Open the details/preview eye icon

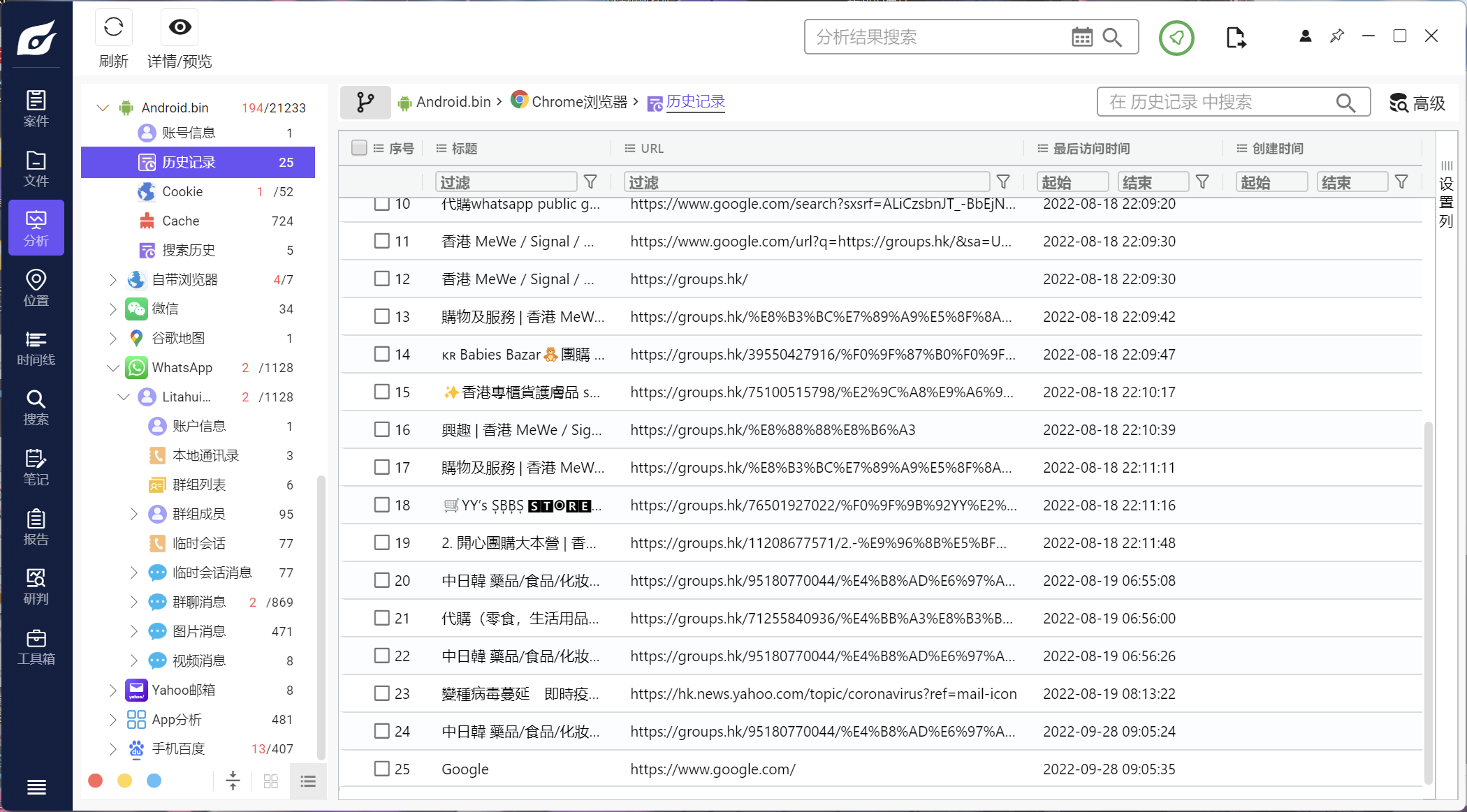180,28
